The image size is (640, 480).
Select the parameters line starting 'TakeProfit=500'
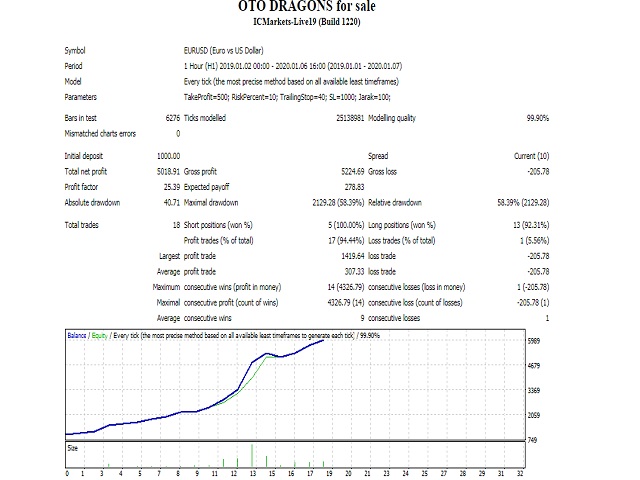pos(287,97)
